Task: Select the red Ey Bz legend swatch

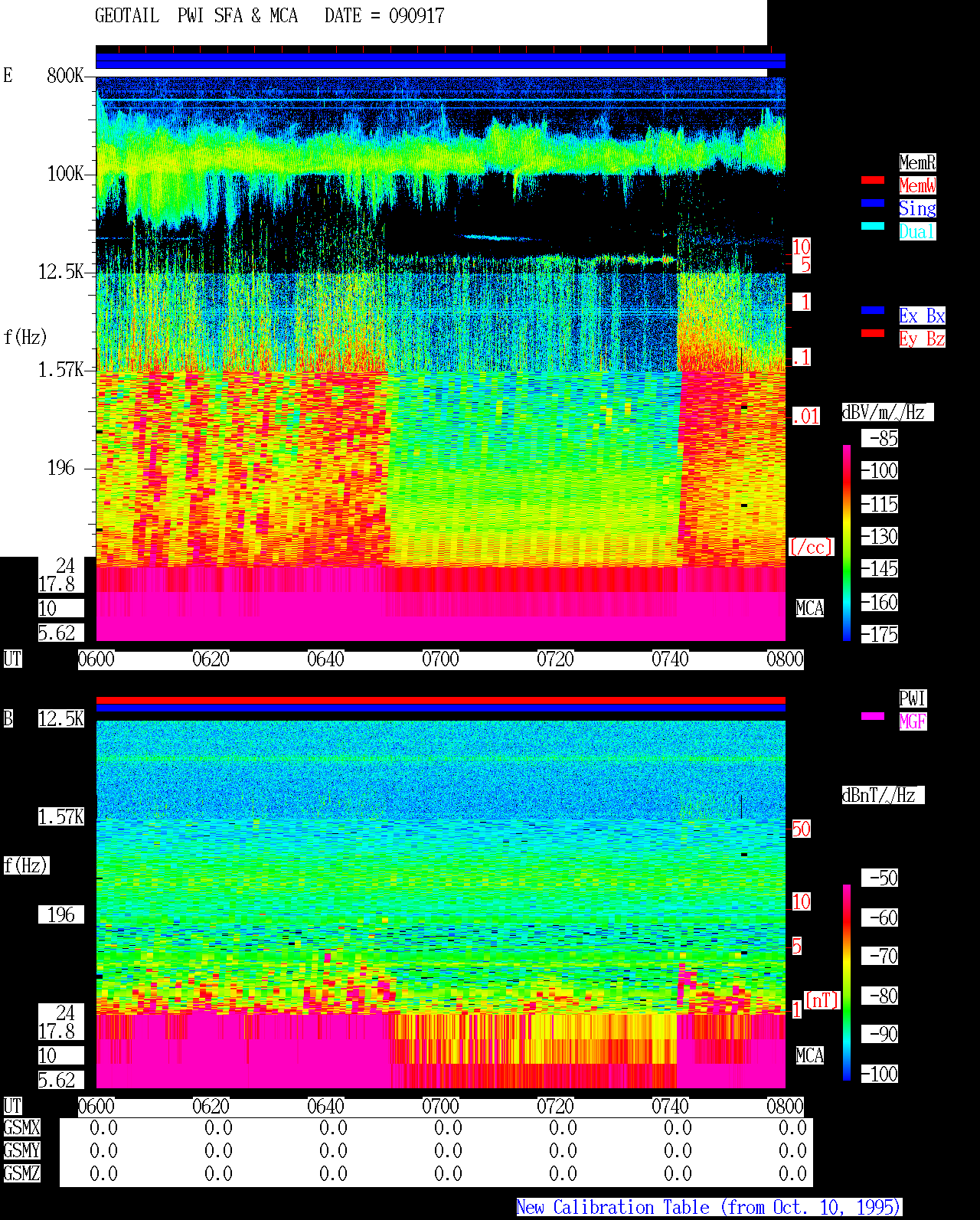Action: tap(873, 333)
